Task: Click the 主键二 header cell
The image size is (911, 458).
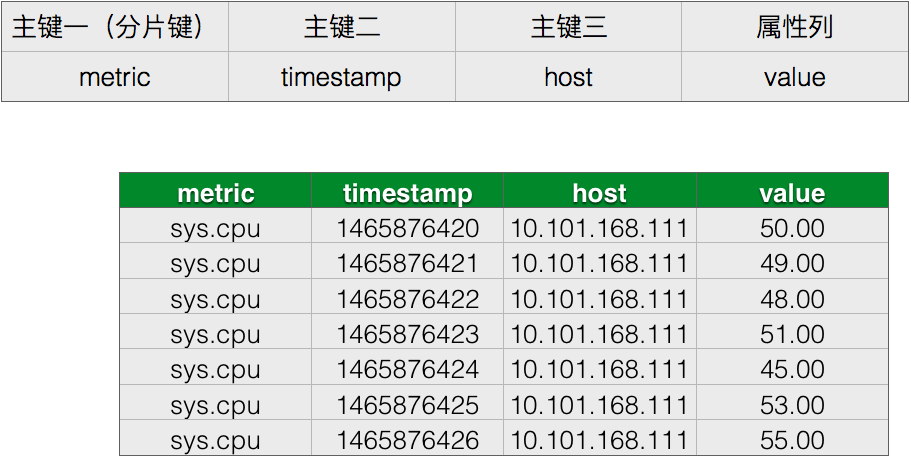Action: pos(342,27)
